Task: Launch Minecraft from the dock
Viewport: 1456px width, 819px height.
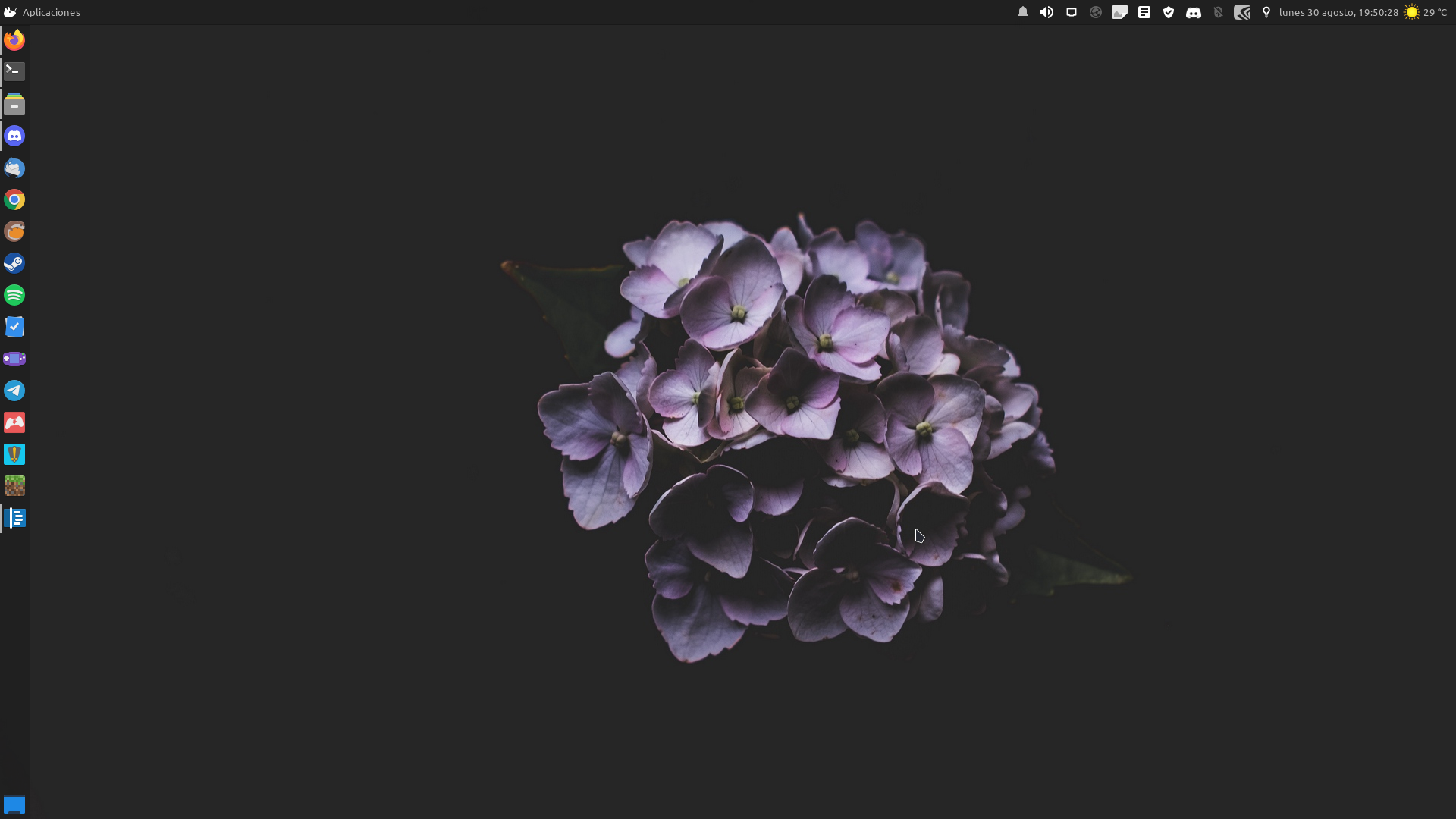Action: [x=14, y=485]
